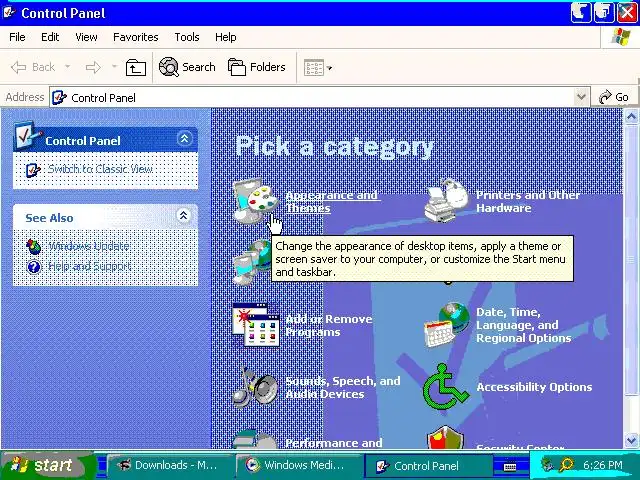The height and width of the screenshot is (480, 640).
Task: Open the Windows Update link
Action: pyautogui.click(x=89, y=246)
